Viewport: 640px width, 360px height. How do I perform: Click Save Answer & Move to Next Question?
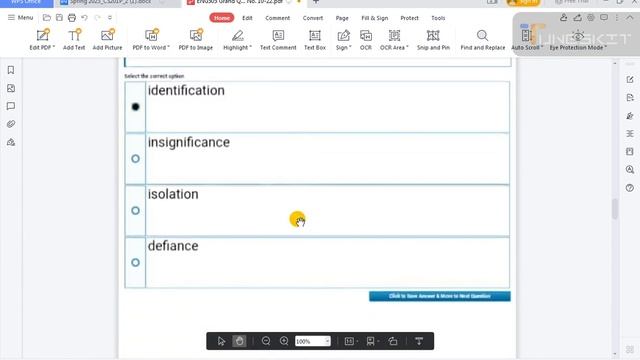point(440,296)
